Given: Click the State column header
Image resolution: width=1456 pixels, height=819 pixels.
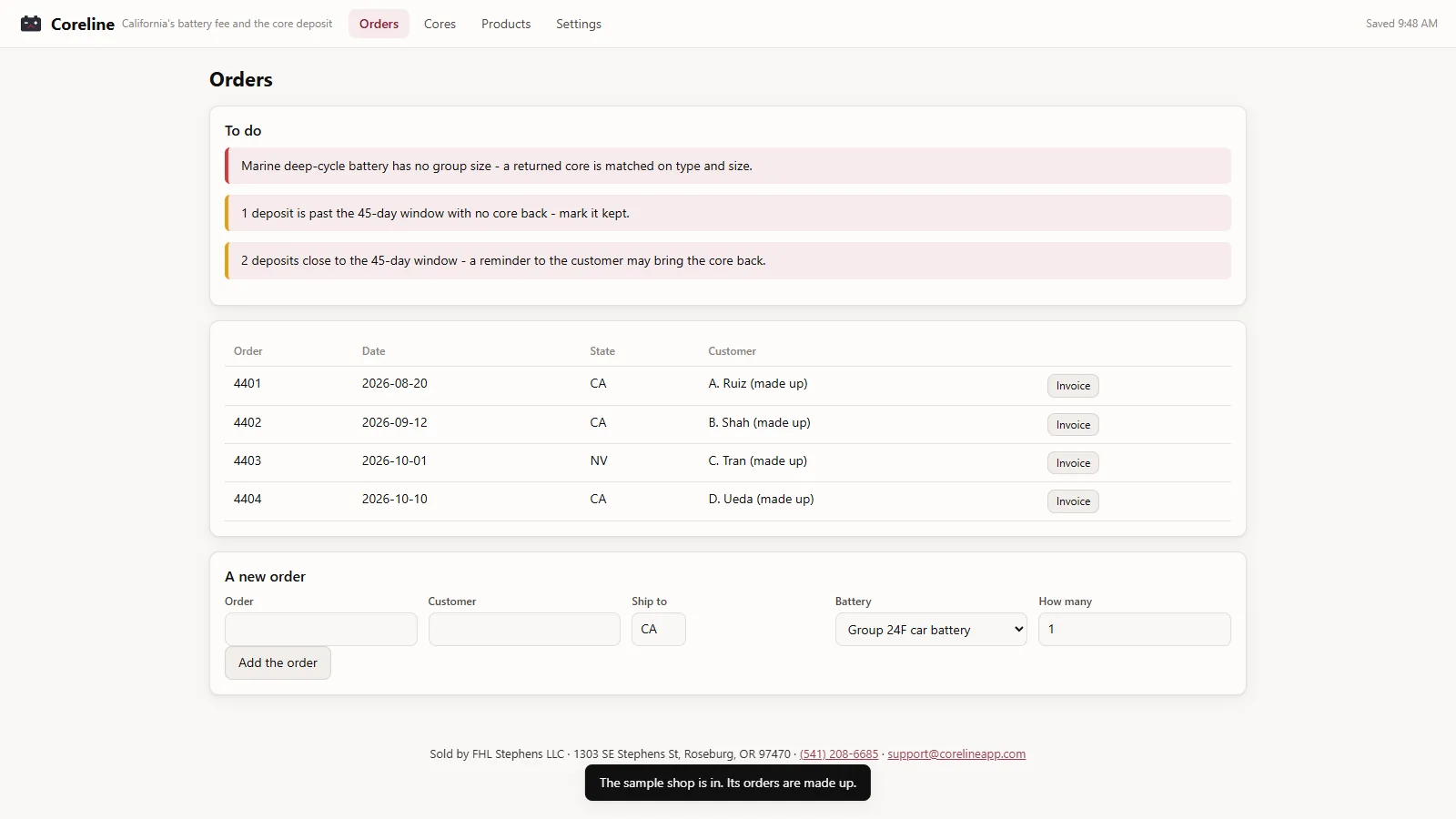Looking at the screenshot, I should (x=602, y=351).
